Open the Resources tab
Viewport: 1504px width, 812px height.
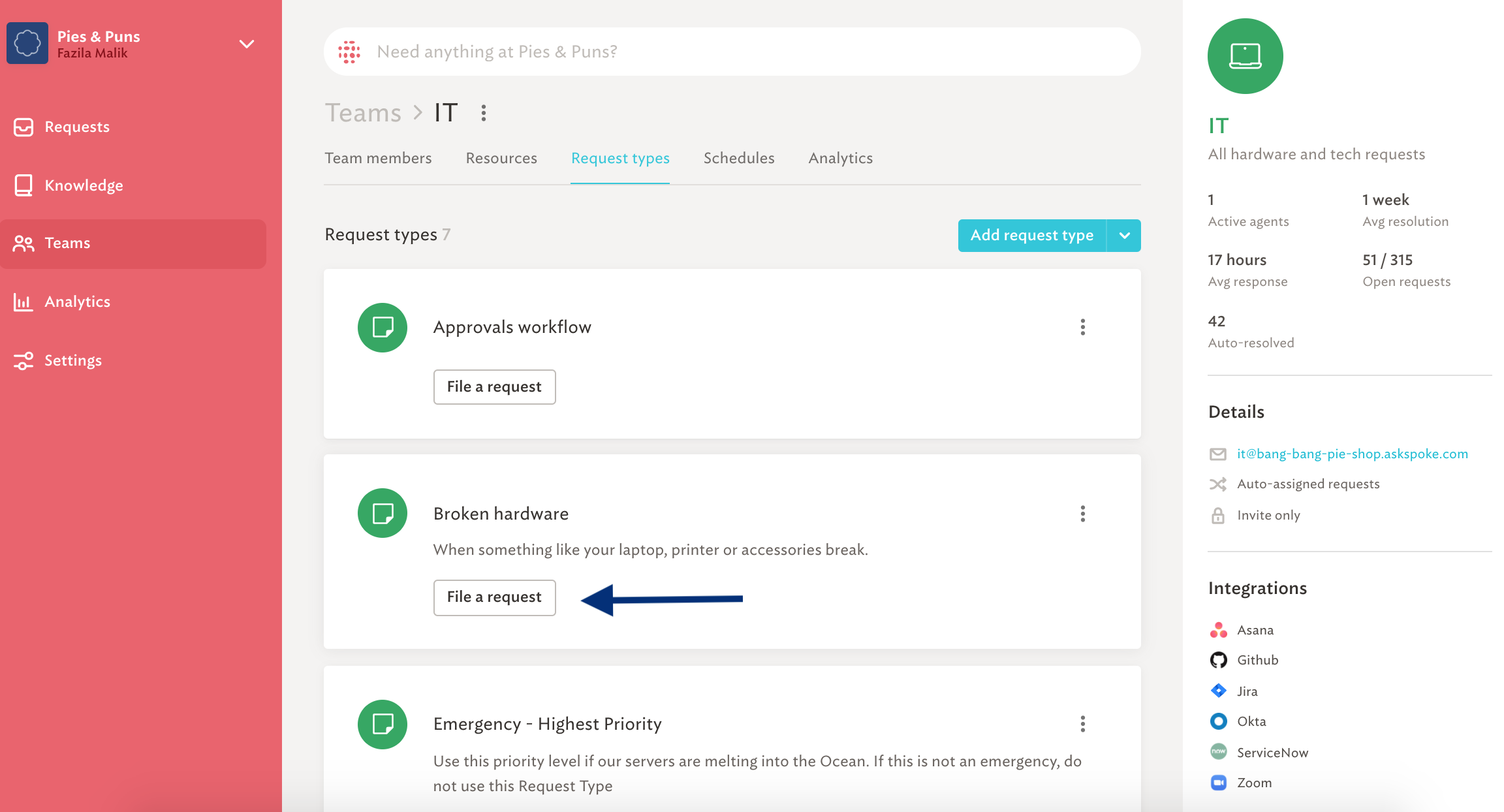(x=501, y=158)
